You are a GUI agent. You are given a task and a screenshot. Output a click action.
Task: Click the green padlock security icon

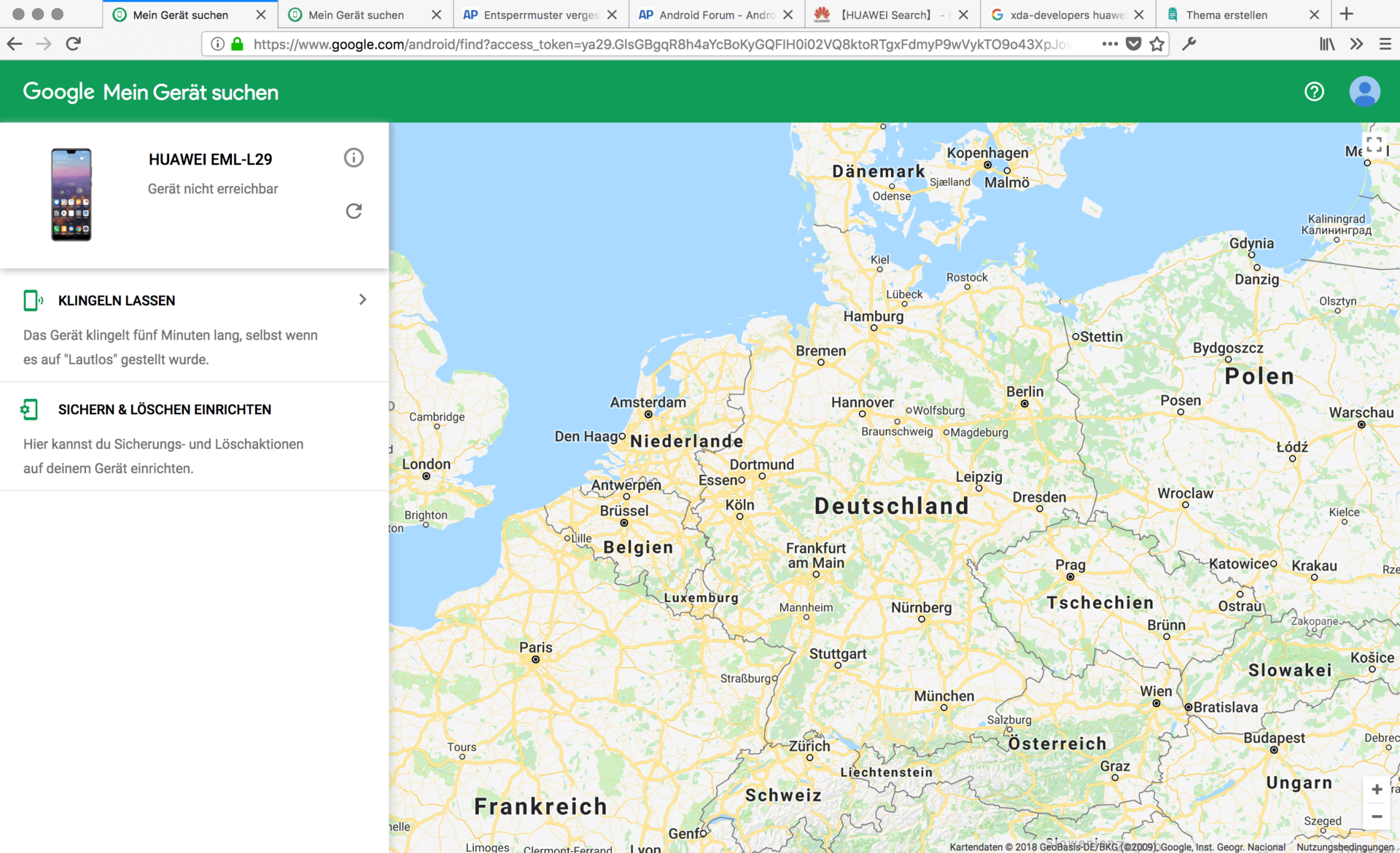click(x=237, y=44)
